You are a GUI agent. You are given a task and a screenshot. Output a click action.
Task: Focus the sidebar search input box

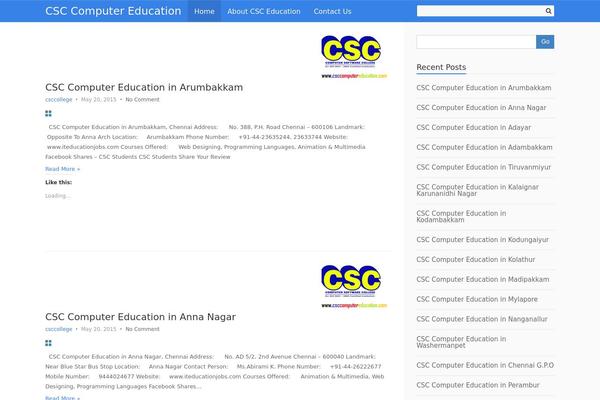point(476,42)
